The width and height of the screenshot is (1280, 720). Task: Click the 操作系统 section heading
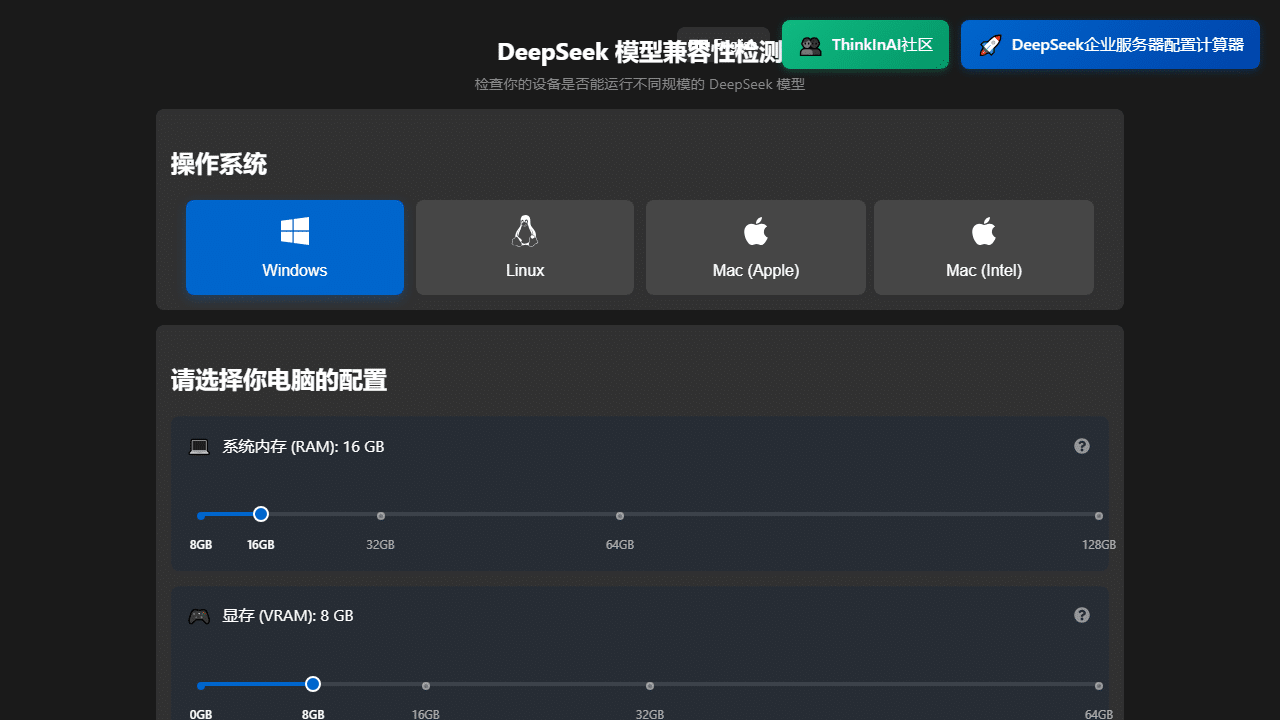(219, 164)
